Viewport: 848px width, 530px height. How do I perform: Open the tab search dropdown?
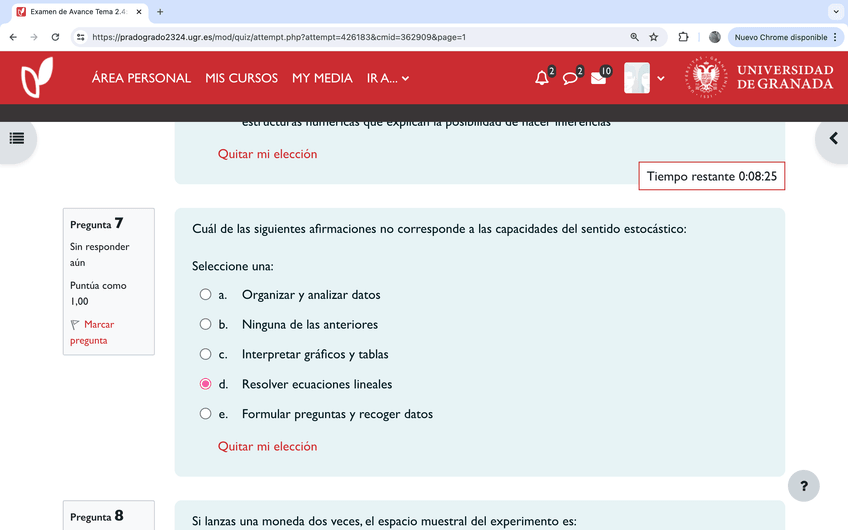click(x=836, y=11)
